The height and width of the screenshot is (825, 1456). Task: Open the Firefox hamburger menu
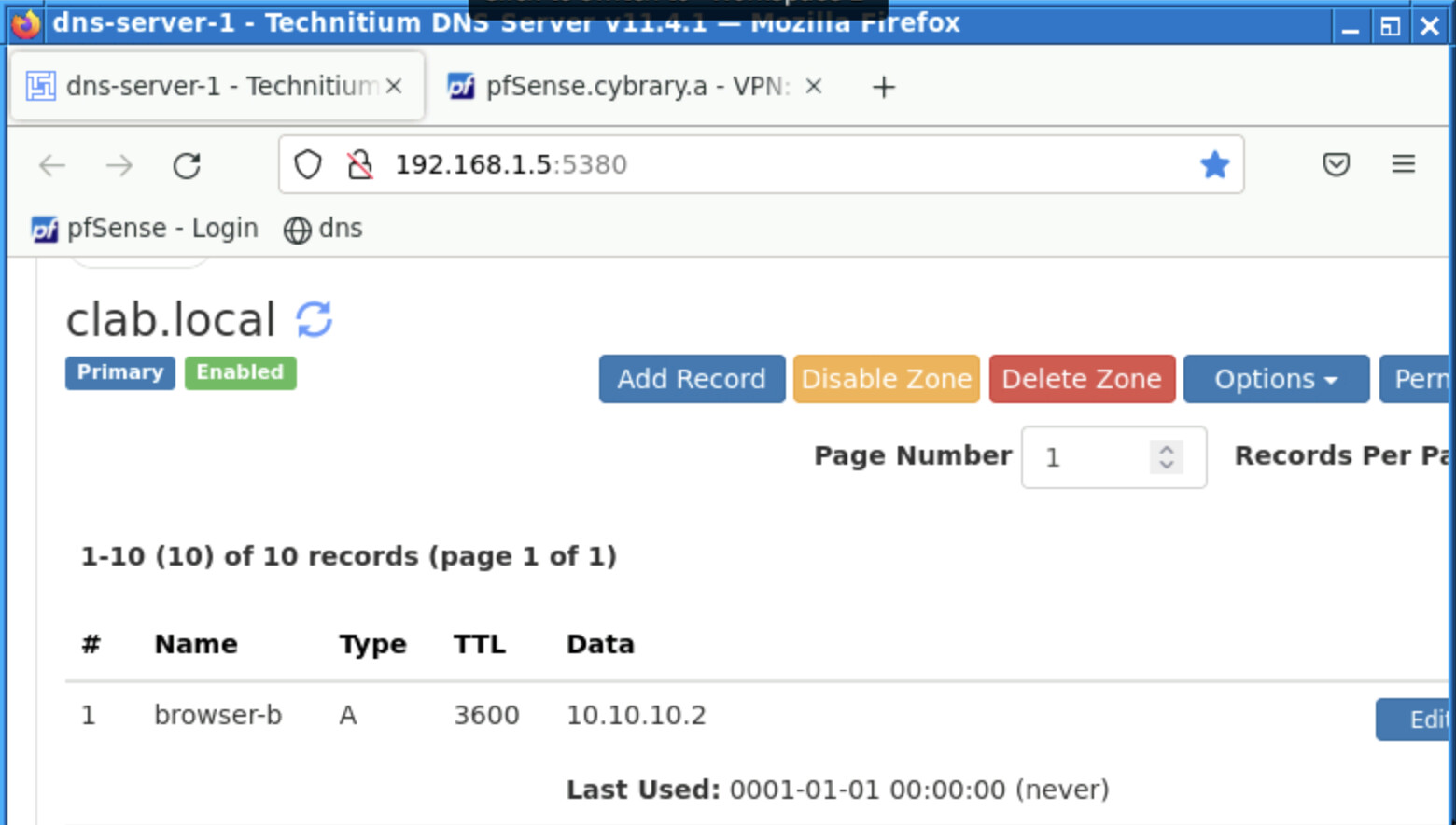click(x=1403, y=165)
